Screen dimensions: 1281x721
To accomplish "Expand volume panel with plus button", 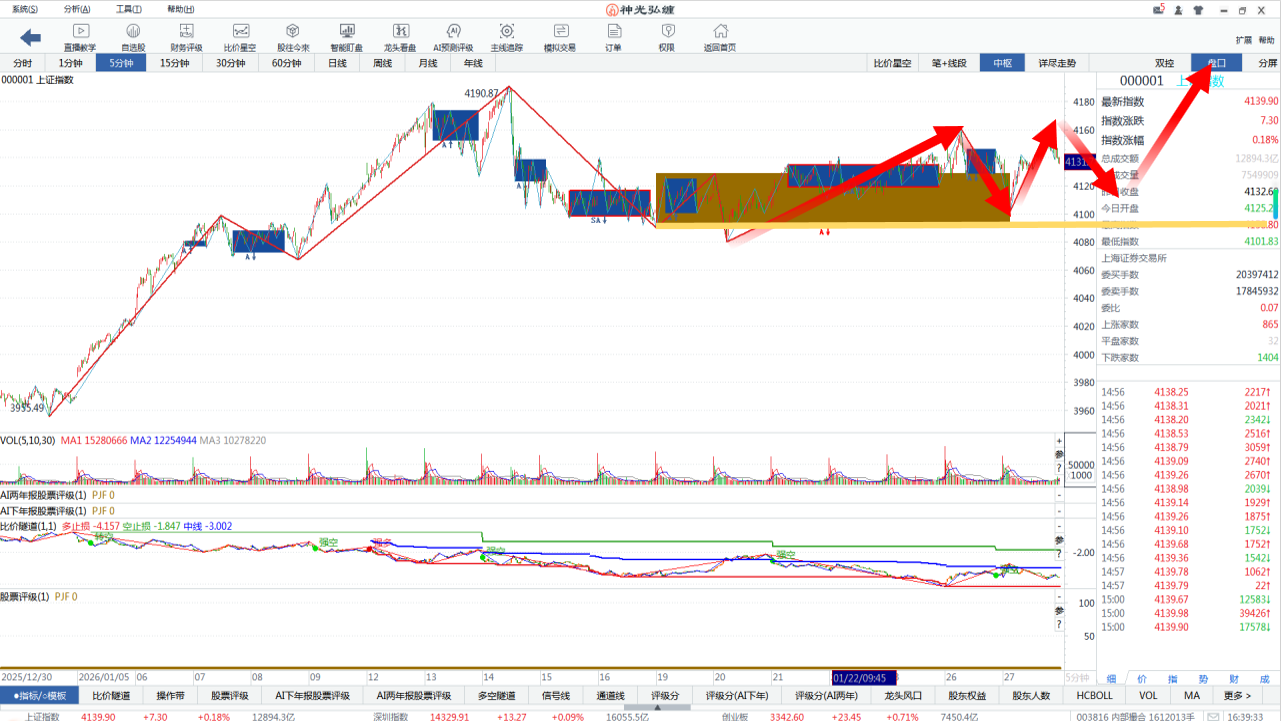I will 1059,441.
